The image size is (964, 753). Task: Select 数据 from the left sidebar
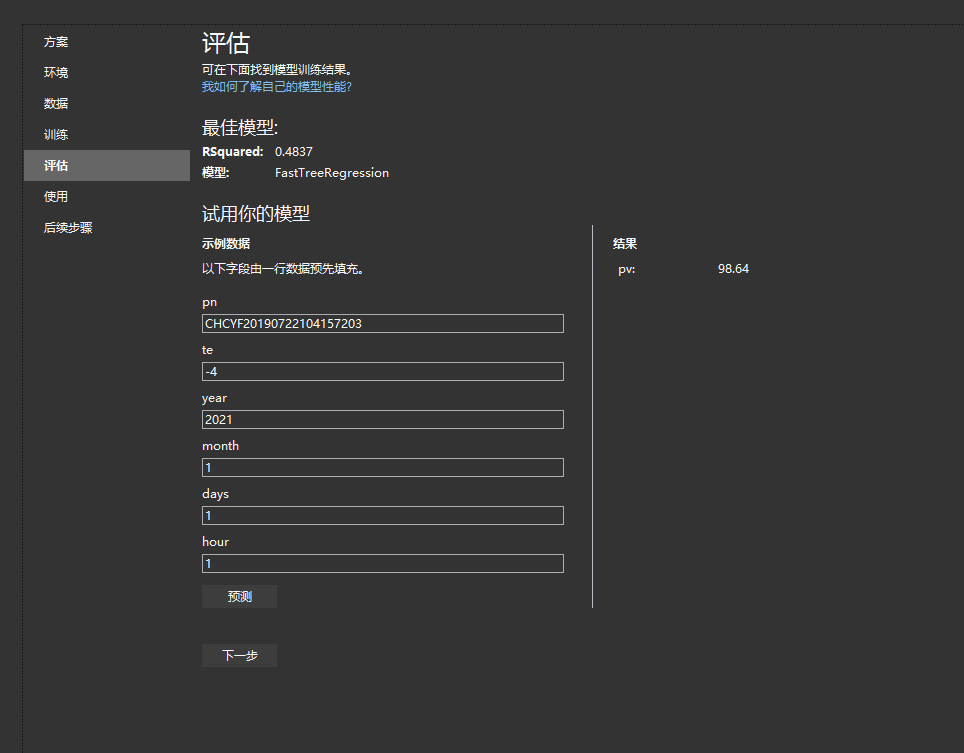55,103
